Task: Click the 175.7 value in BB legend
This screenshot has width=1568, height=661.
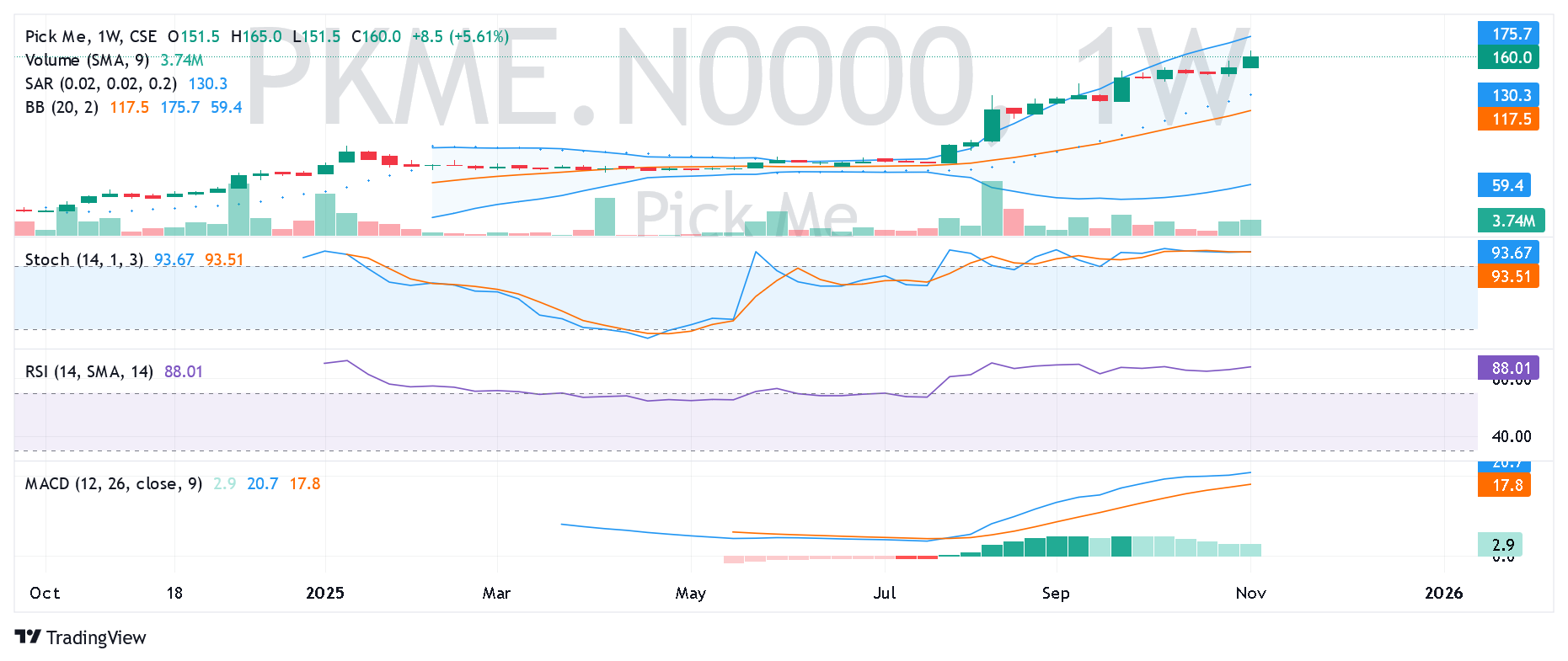Action: (x=180, y=107)
